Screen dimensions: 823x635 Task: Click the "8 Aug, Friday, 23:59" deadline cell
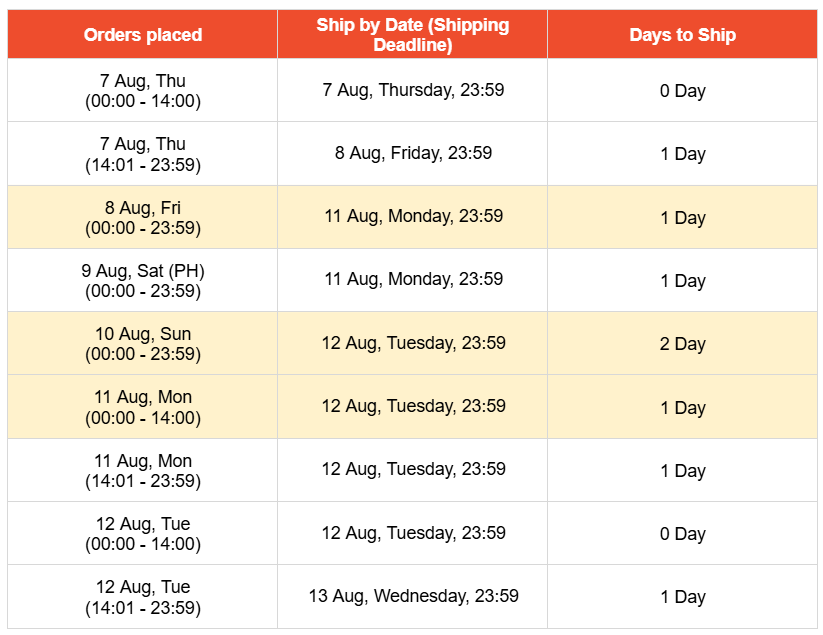413,154
